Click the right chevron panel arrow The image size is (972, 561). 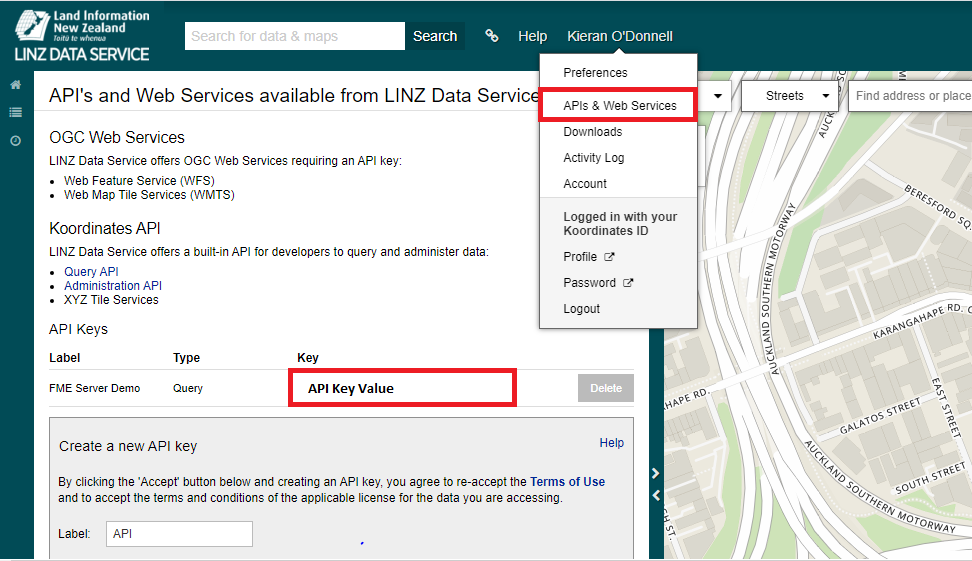[656, 474]
